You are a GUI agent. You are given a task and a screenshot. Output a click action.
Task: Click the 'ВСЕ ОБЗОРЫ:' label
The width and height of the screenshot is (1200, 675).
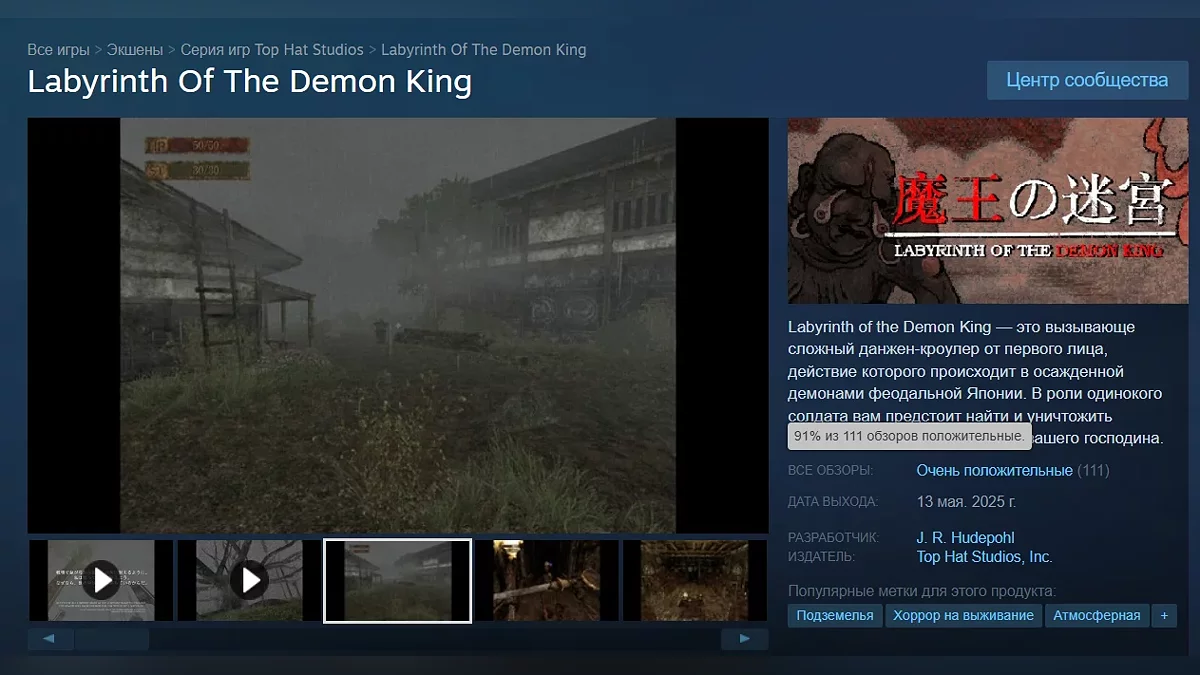coord(830,470)
